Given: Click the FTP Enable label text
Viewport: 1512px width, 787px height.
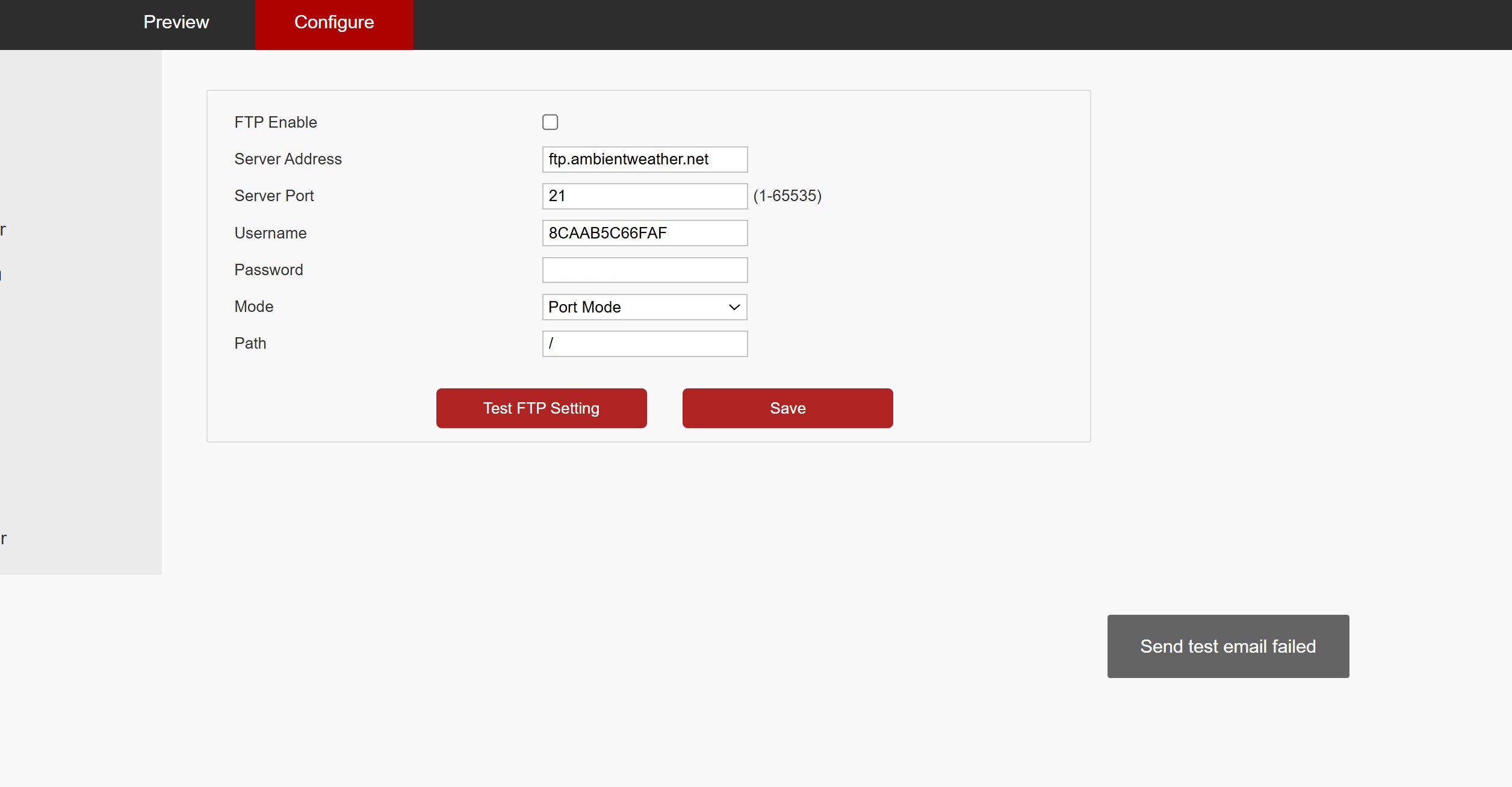Looking at the screenshot, I should tap(275, 122).
